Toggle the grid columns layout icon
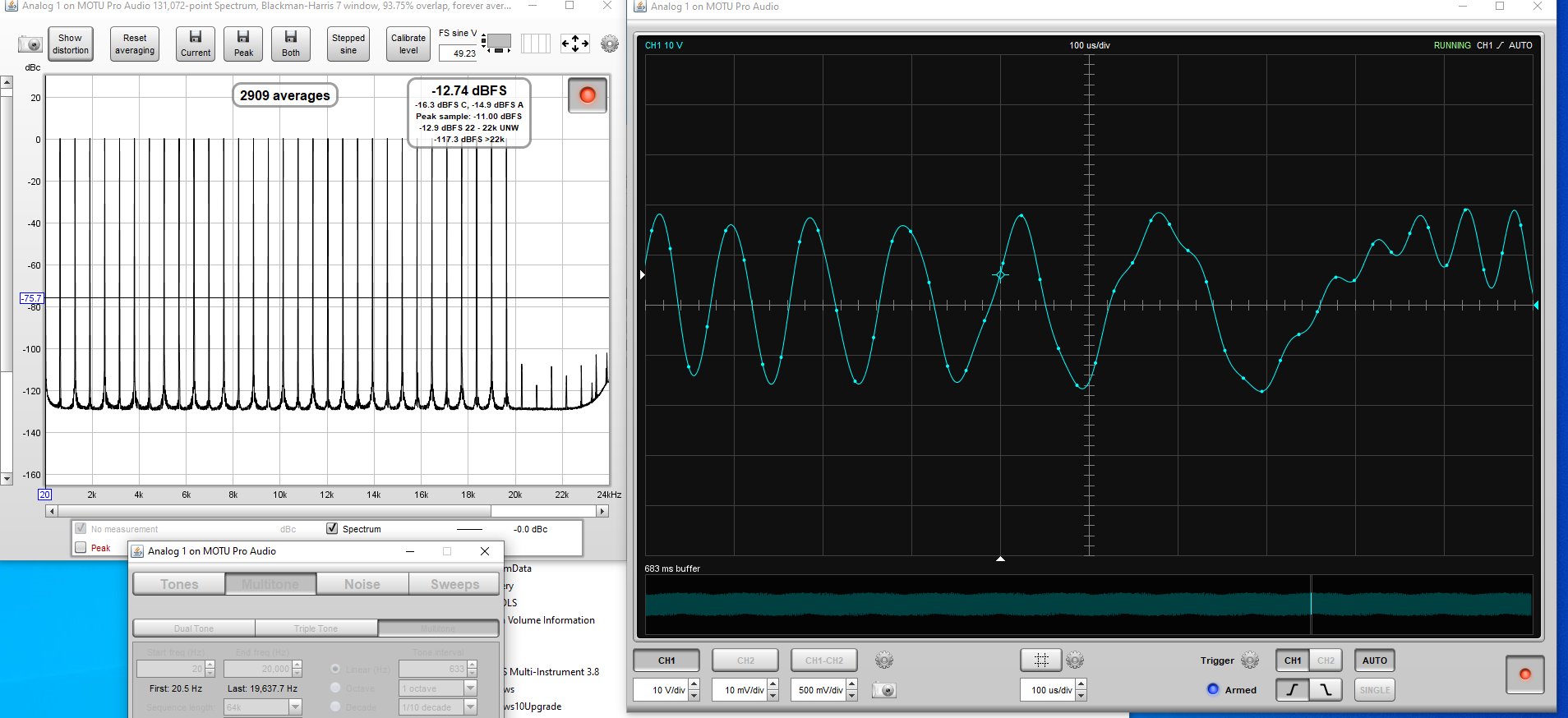Viewport: 1568px width, 718px height. point(536,44)
